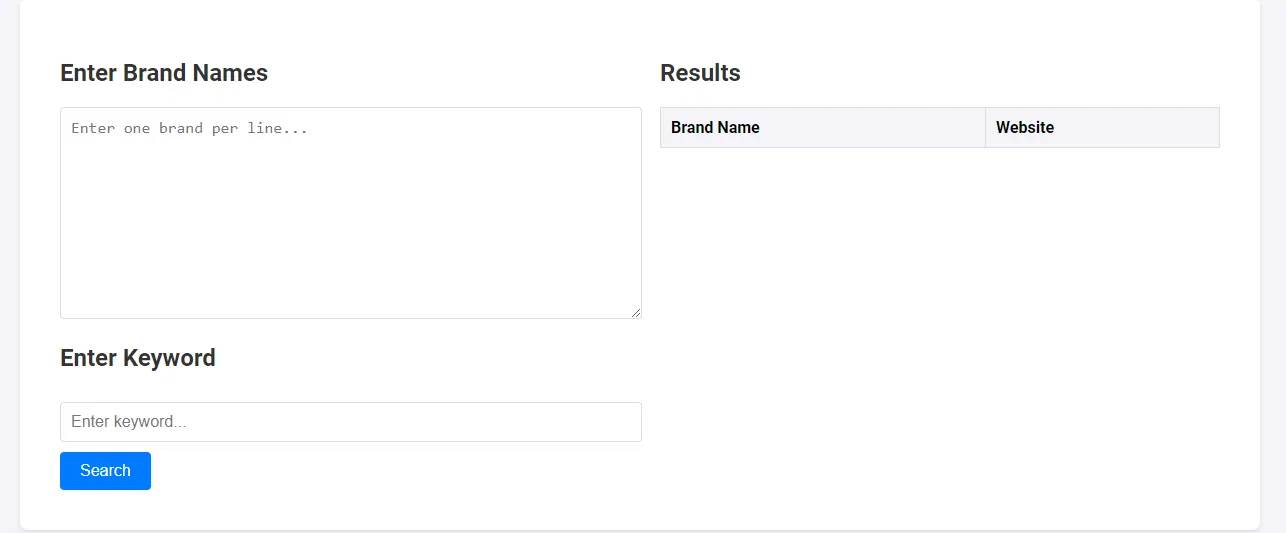Viewport: 1286px width, 533px height.
Task: Click the Enter Keyword heading
Action: pyautogui.click(x=138, y=358)
